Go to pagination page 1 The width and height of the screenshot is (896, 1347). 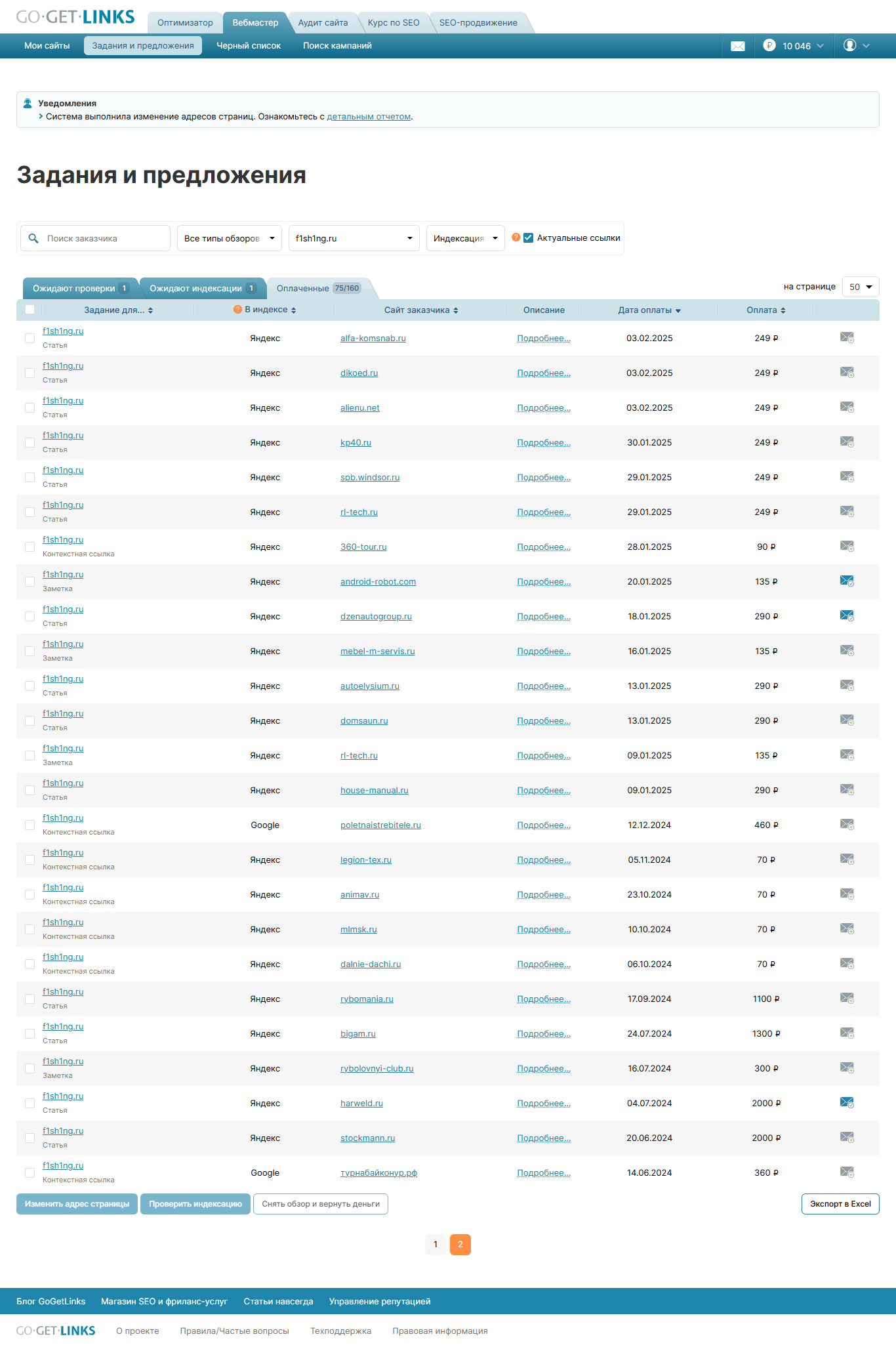point(436,1244)
